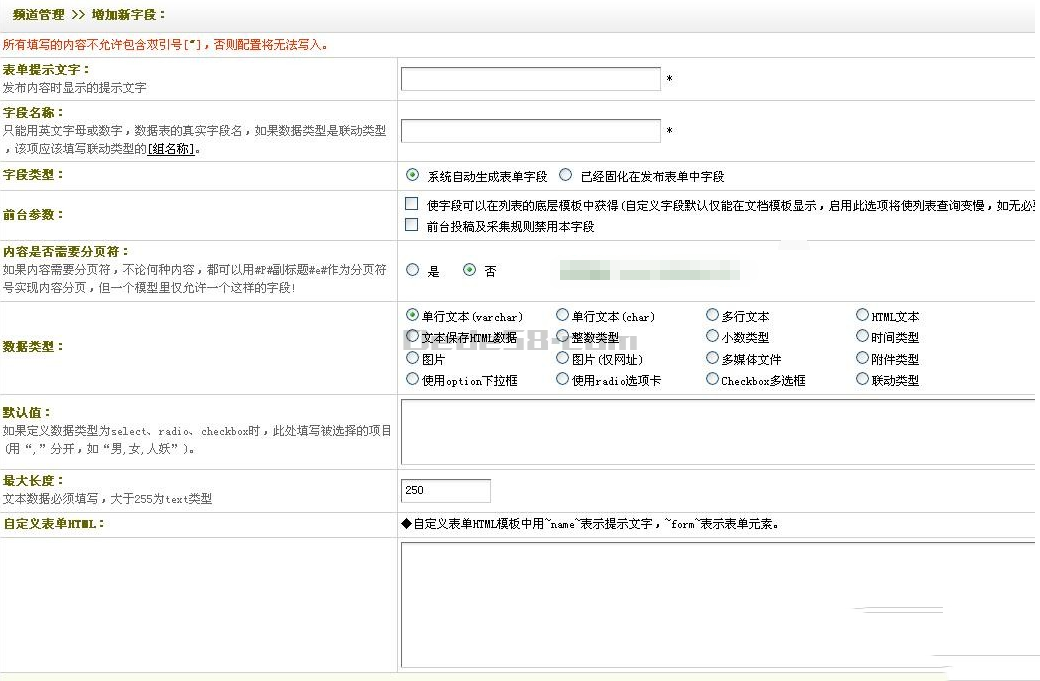Viewport: 1040px width, 681px height.
Task: Enable 使字段可以在列表的底层模板中获得 checkbox
Action: tap(411, 204)
